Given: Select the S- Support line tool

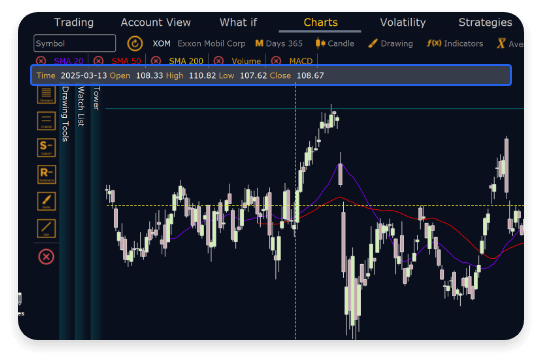Looking at the screenshot, I should [x=46, y=148].
